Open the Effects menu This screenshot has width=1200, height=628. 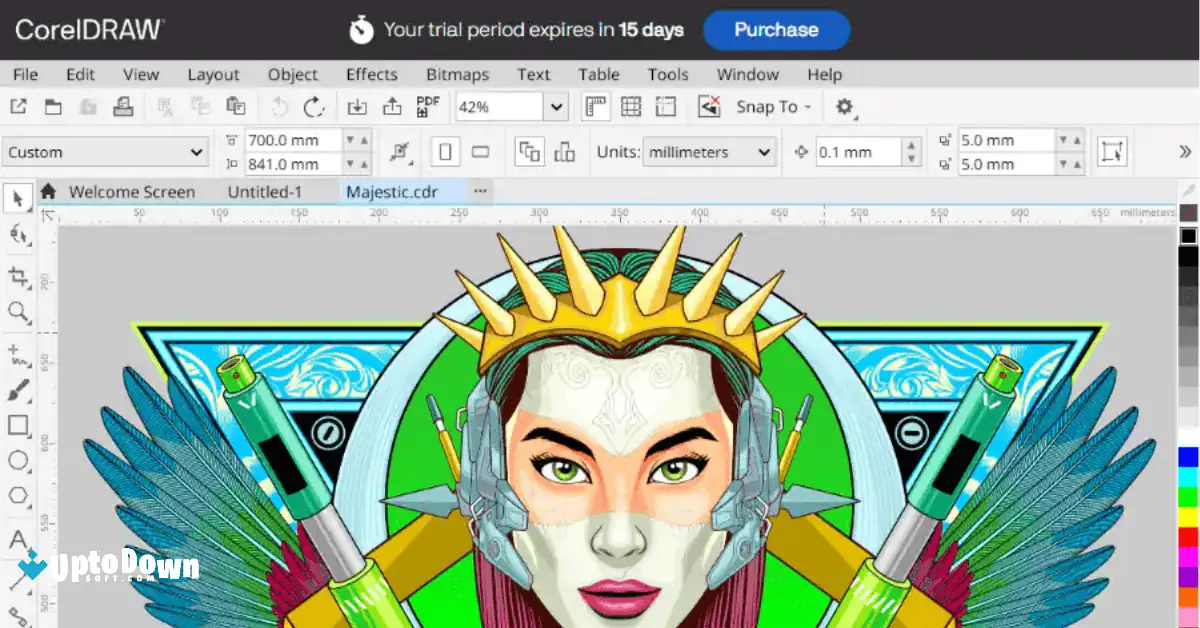371,74
